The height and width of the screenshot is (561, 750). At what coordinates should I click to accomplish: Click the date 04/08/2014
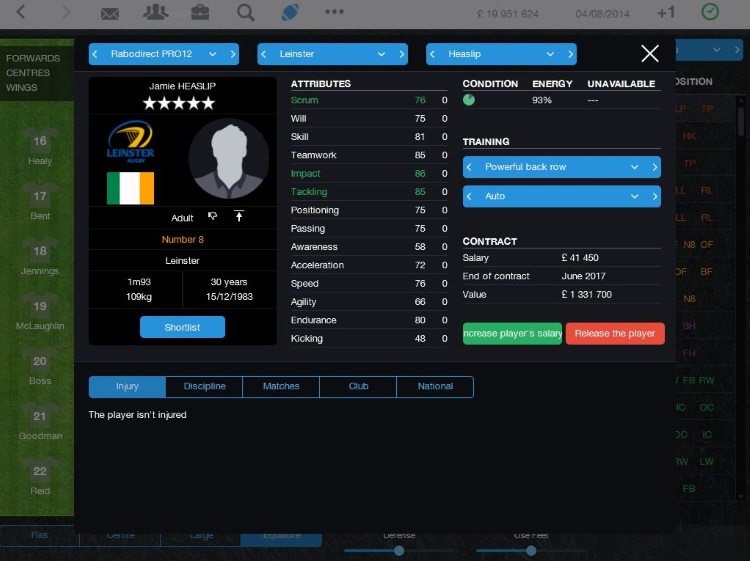click(x=602, y=14)
